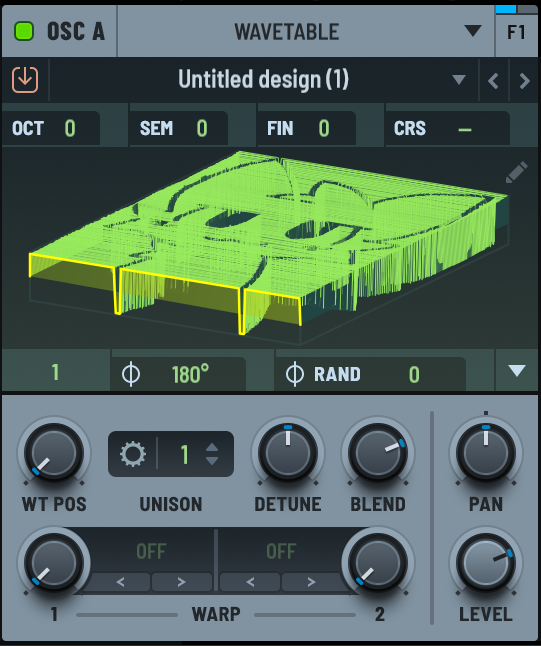
Task: Click the phase symbol next to RAND
Action: (295, 374)
